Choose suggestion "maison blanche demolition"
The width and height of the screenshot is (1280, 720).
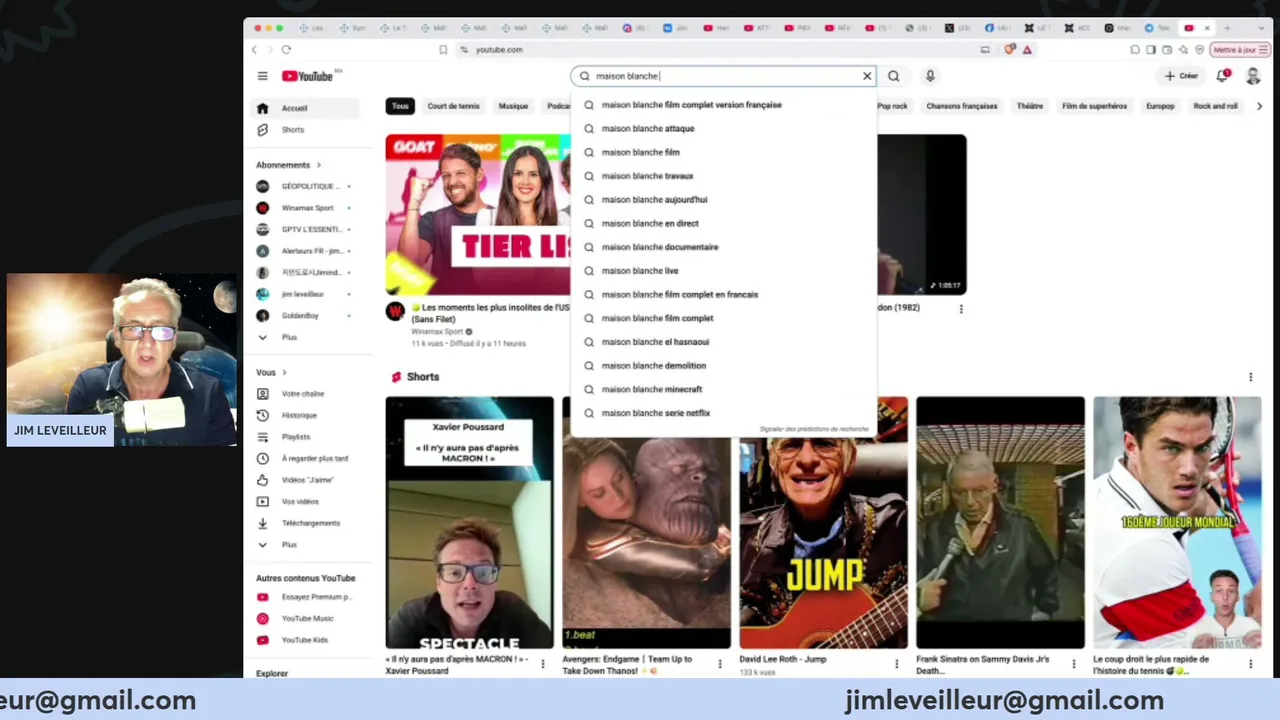coord(723,366)
